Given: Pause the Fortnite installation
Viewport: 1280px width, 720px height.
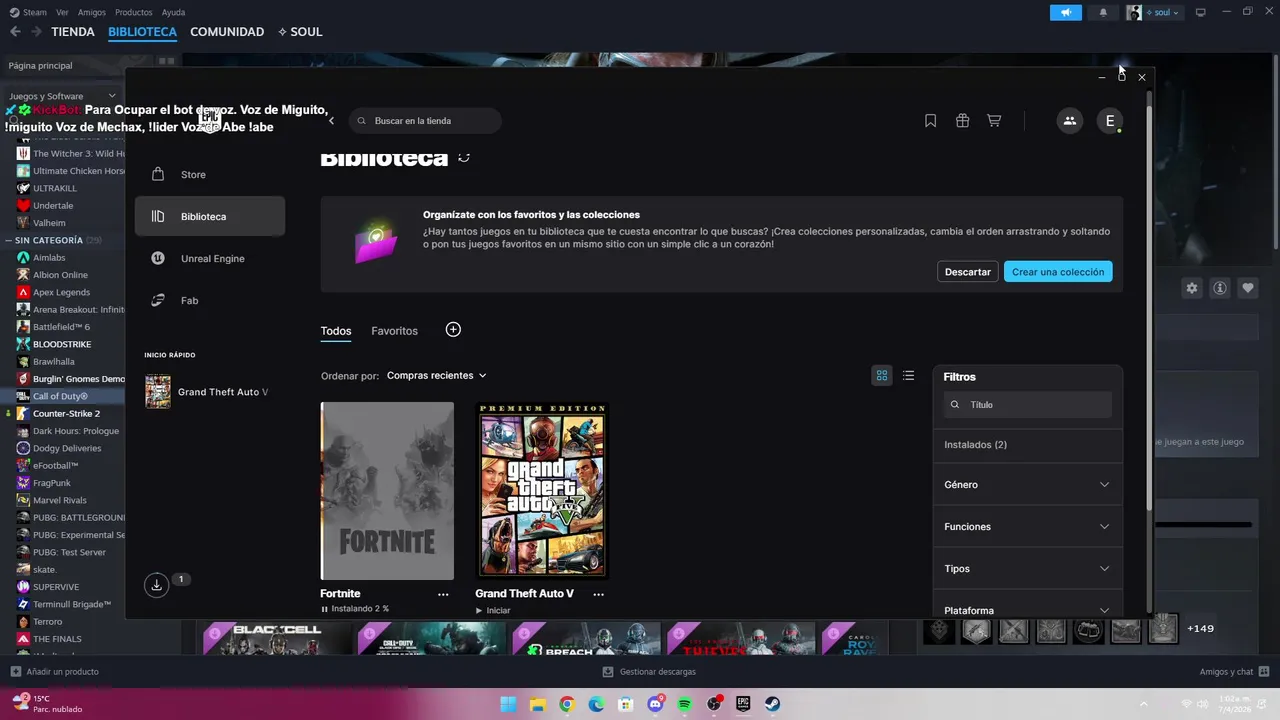Looking at the screenshot, I should click(x=324, y=609).
